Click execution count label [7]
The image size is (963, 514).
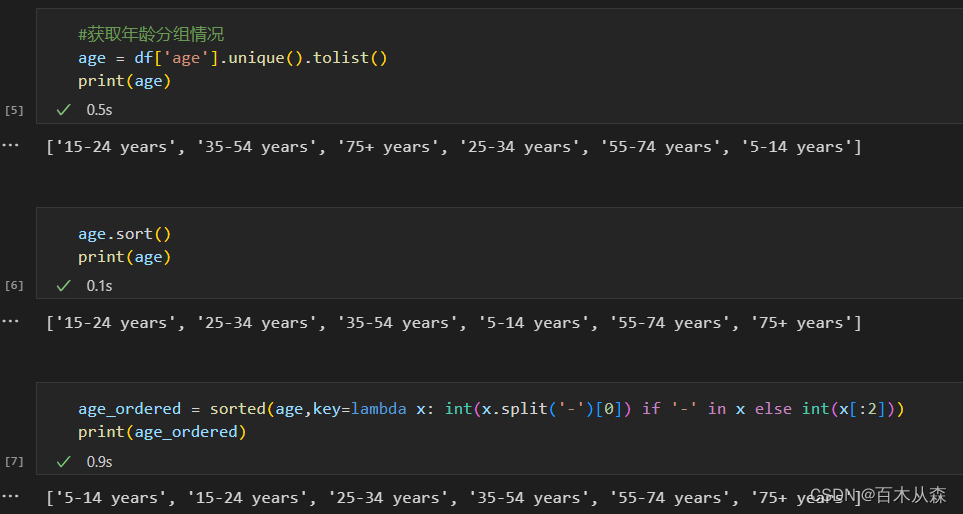point(14,461)
